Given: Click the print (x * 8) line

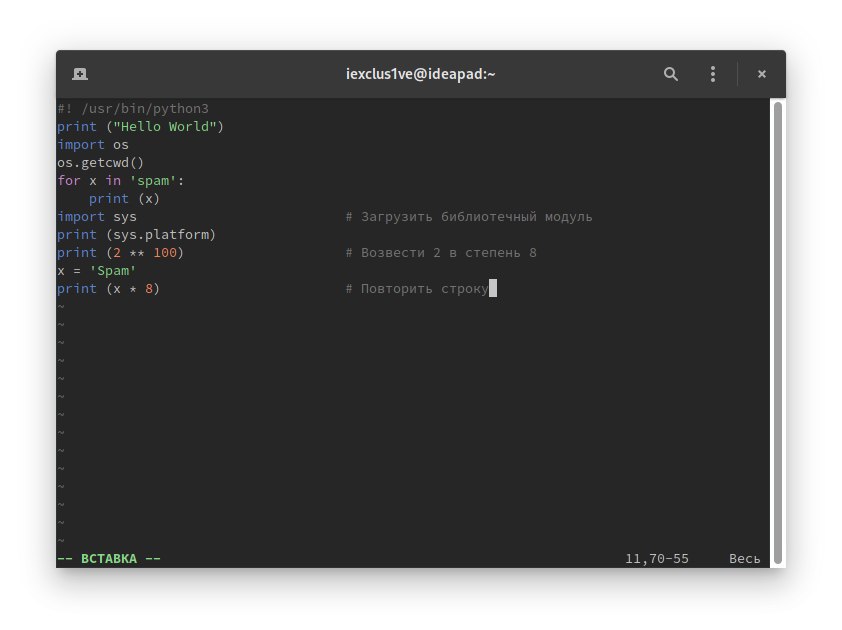Looking at the screenshot, I should pyautogui.click(x=108, y=289).
